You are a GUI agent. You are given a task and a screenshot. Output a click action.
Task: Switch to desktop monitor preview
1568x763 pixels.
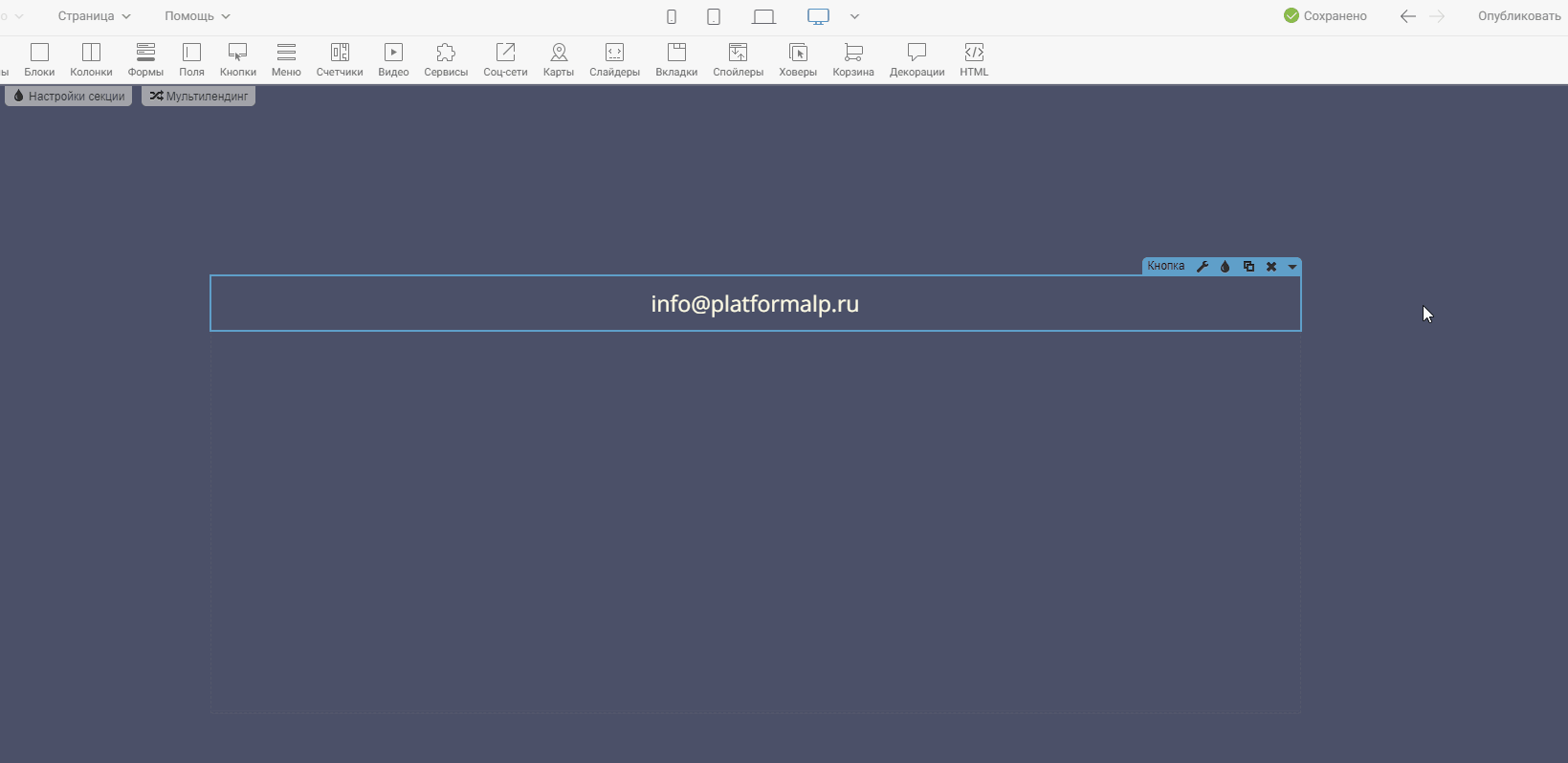pos(818,16)
